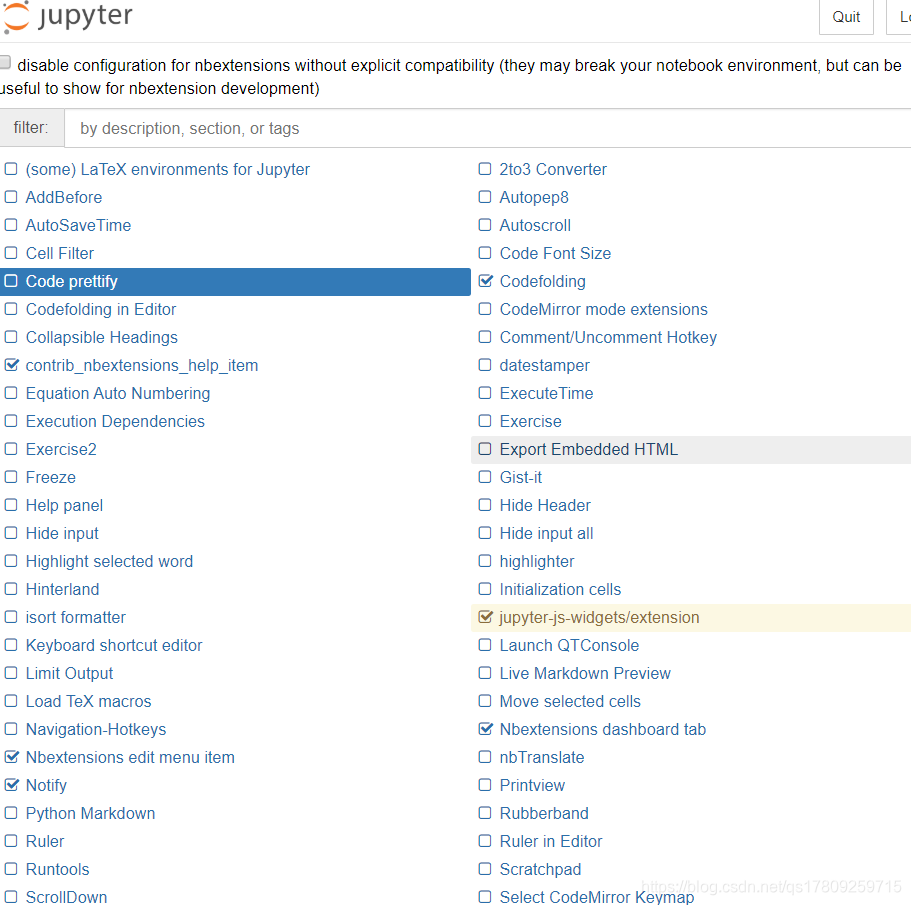
Task: Select the Hide Header extension
Action: pyautogui.click(x=545, y=505)
